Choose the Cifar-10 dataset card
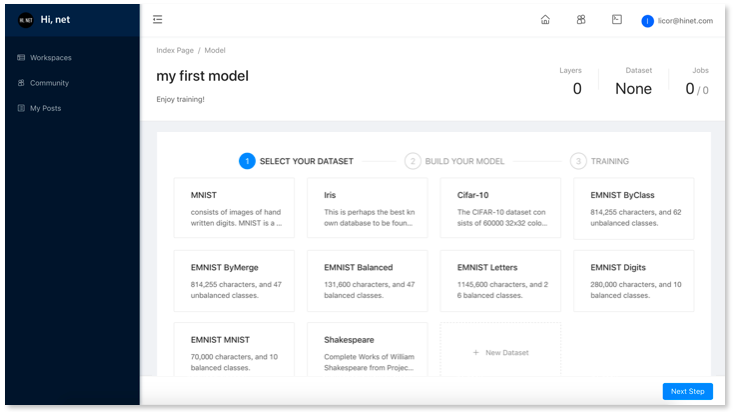 (x=500, y=208)
